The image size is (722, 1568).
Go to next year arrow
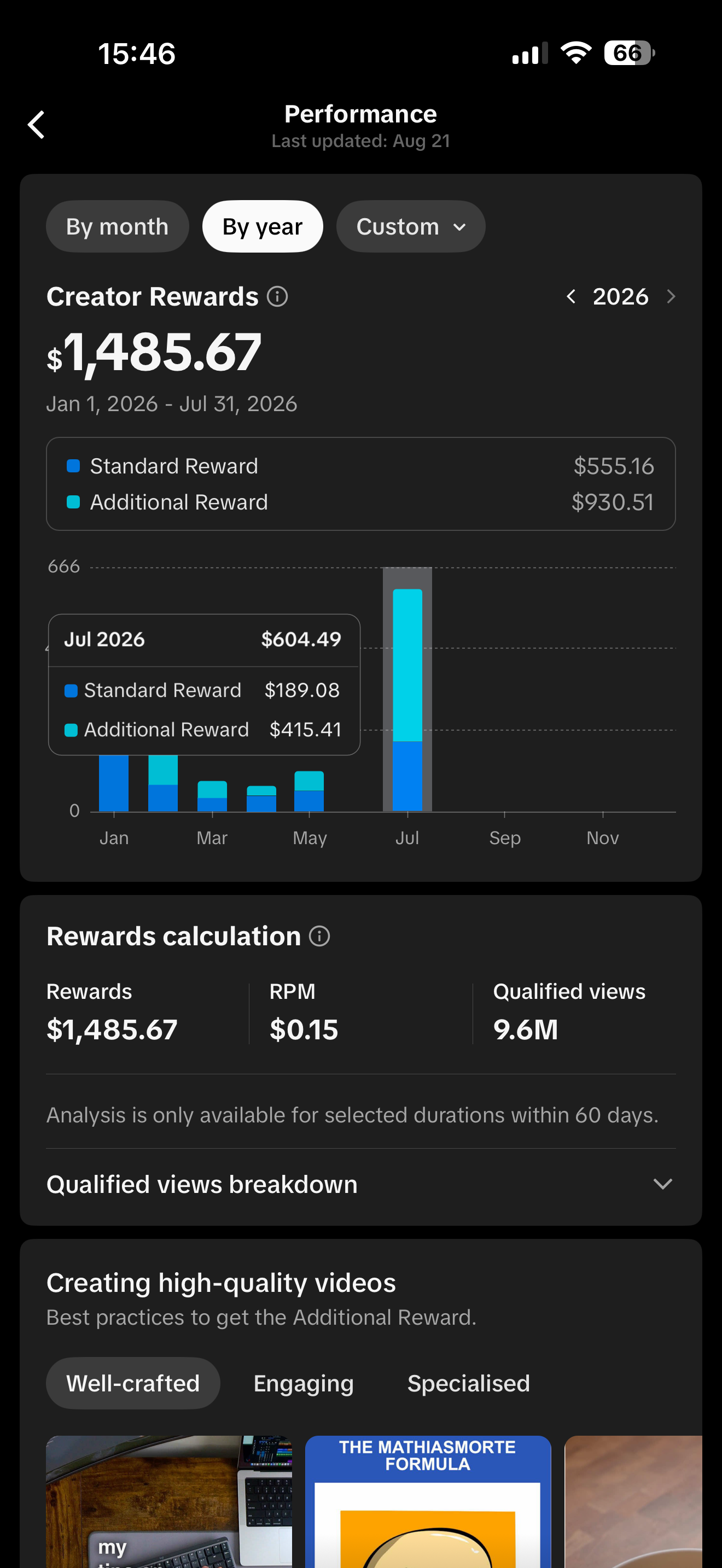[671, 296]
